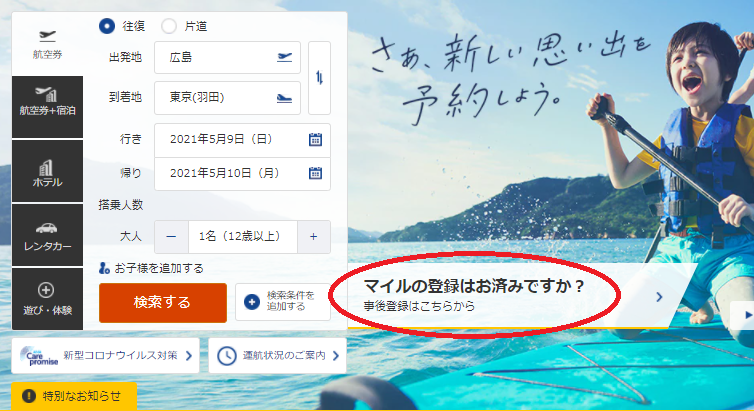Click the departure plane icon in 出発地 field

point(284,57)
